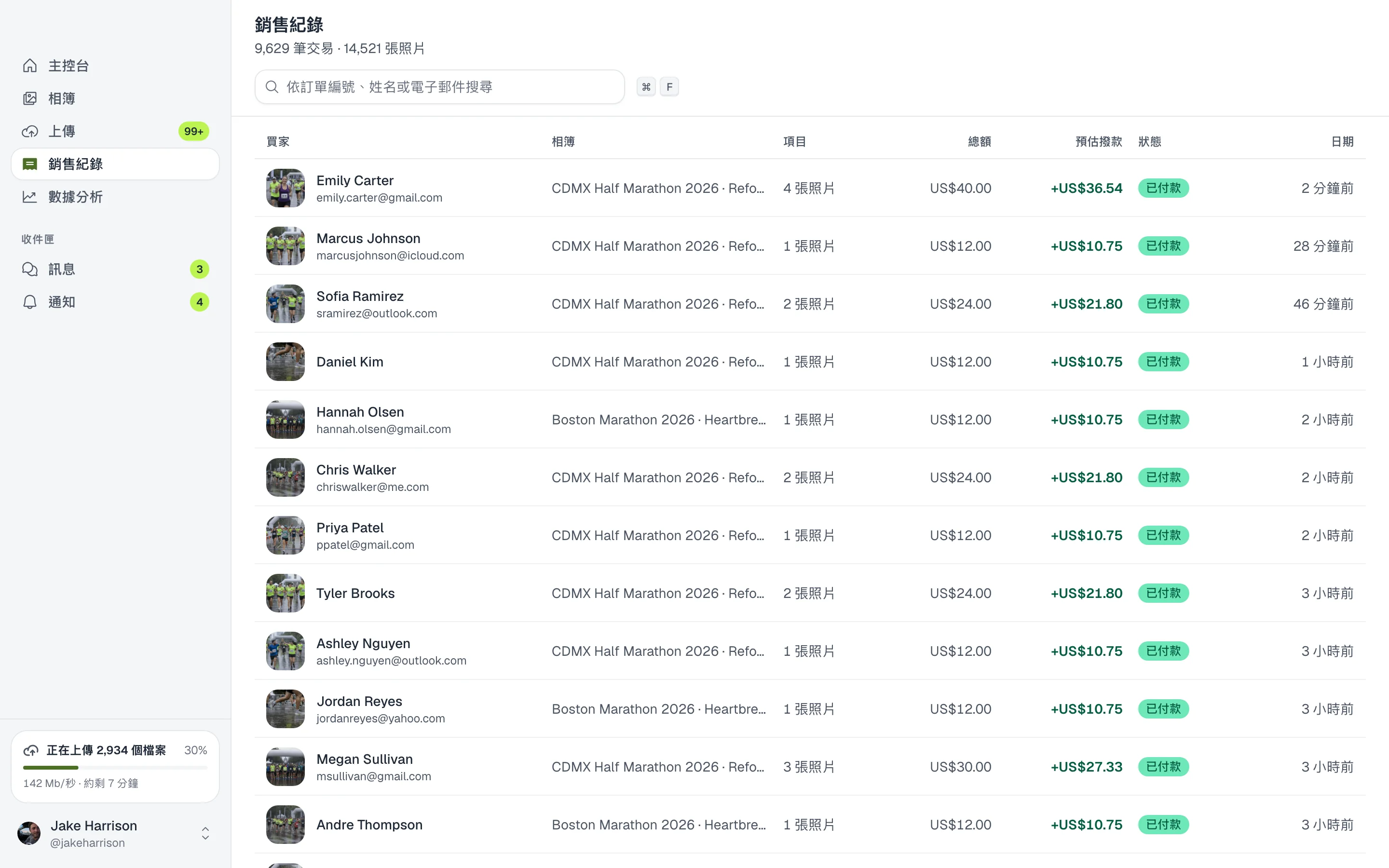Open the 主控台 dashboard page

115,66
